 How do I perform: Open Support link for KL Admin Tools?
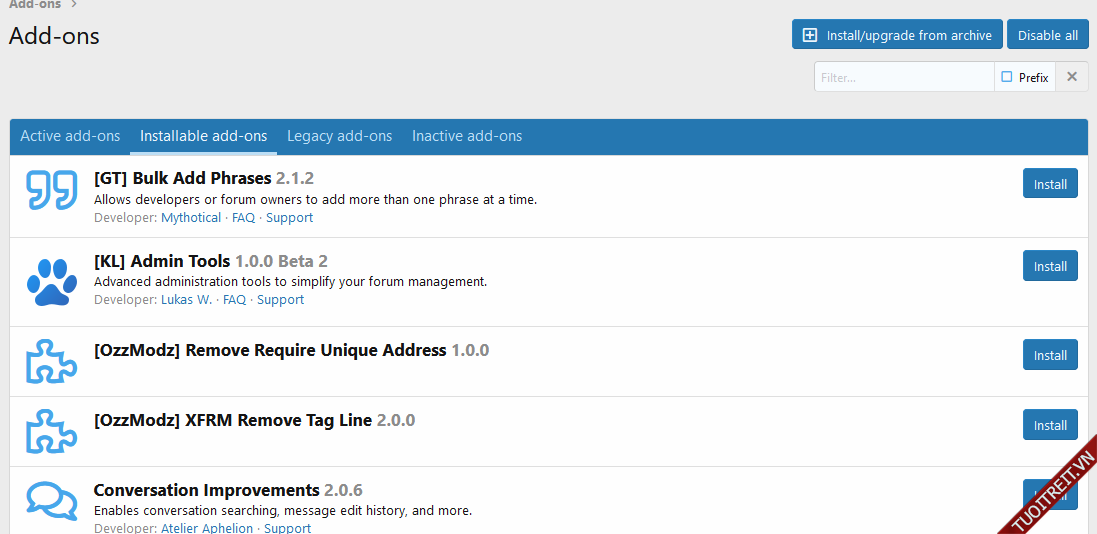point(280,300)
